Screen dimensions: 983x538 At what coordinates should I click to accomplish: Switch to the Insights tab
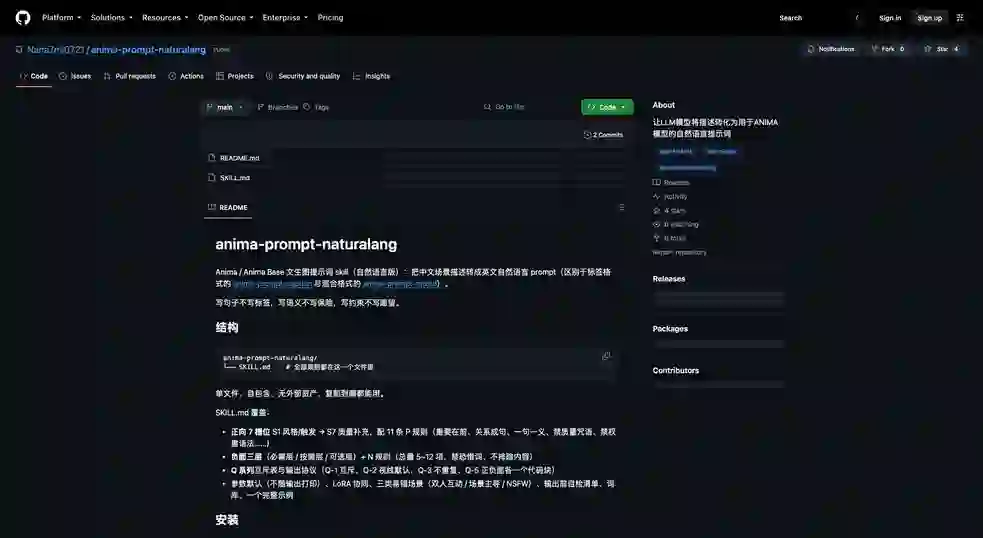[x=371, y=76]
